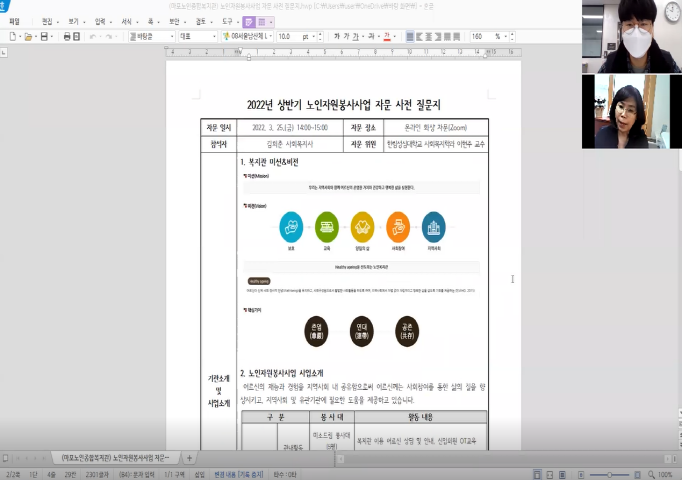
Task: Click the open folder icon
Action: point(28,37)
